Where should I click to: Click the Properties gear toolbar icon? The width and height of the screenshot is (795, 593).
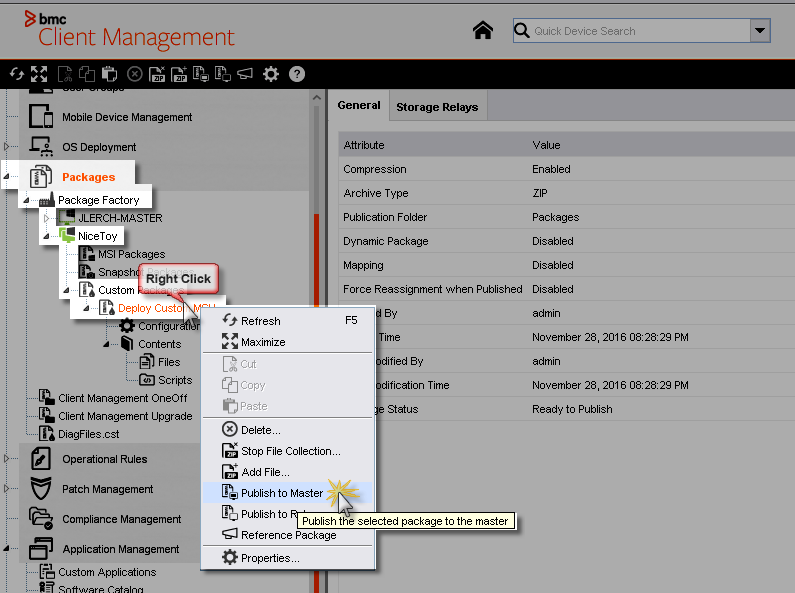(271, 75)
